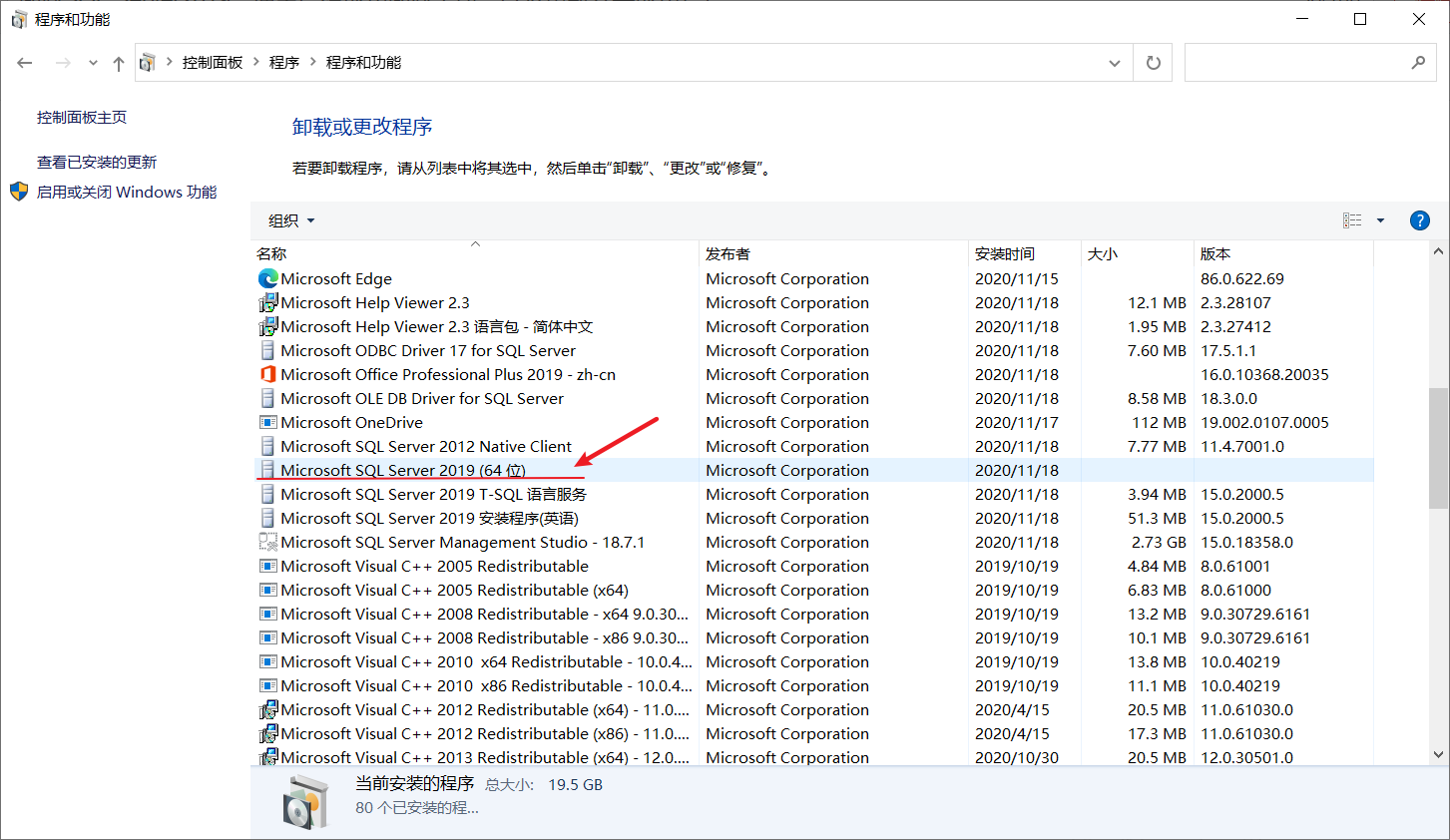This screenshot has width=1450, height=840.
Task: Click the 112 MB size value
Action: pyautogui.click(x=1159, y=422)
